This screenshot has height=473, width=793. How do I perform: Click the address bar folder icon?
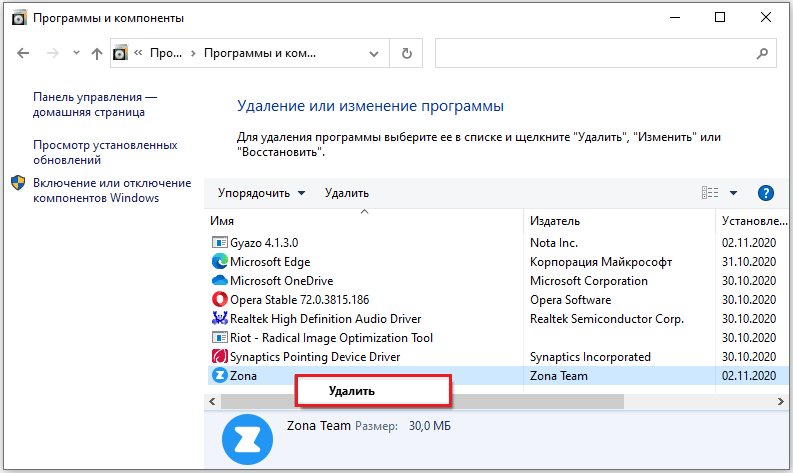120,53
